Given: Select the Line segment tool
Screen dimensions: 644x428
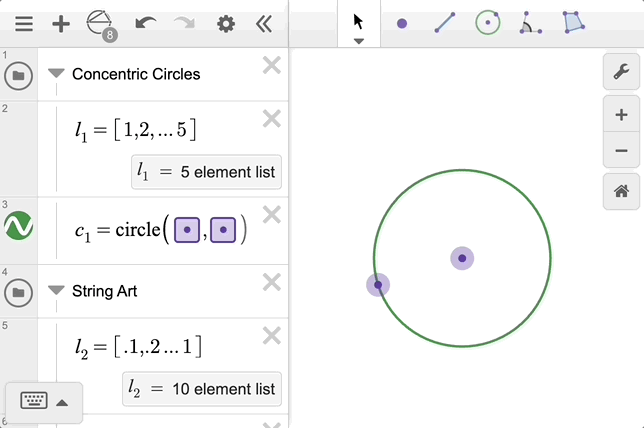Looking at the screenshot, I should click(x=445, y=23).
